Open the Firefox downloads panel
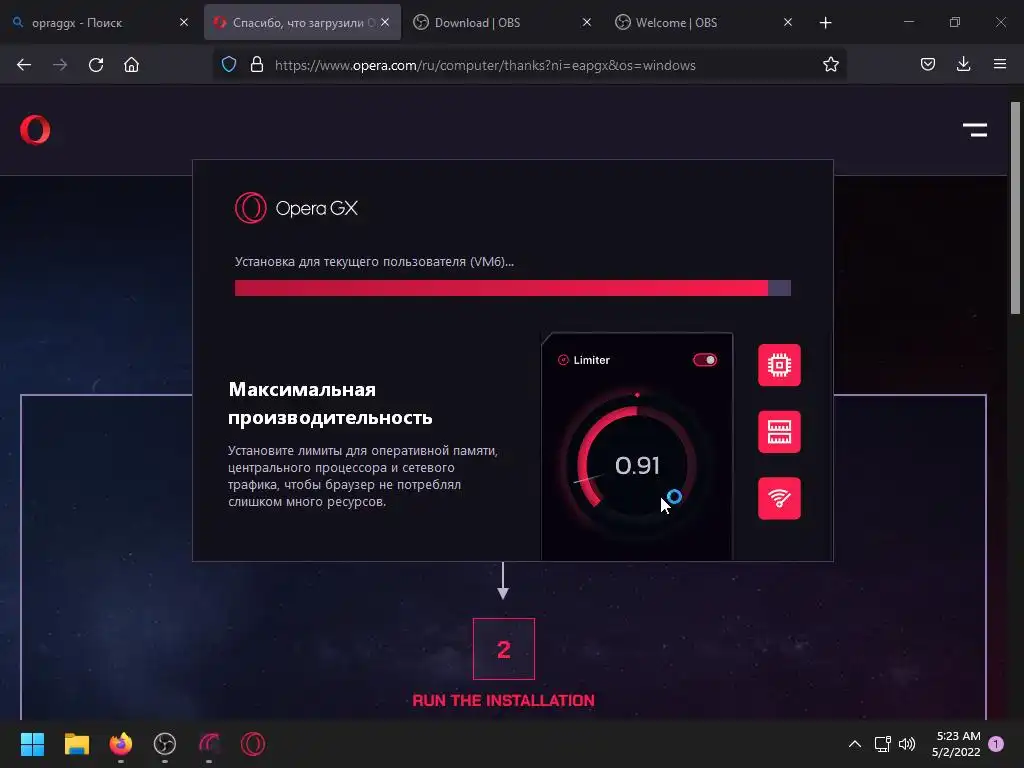This screenshot has width=1024, height=768. click(963, 64)
